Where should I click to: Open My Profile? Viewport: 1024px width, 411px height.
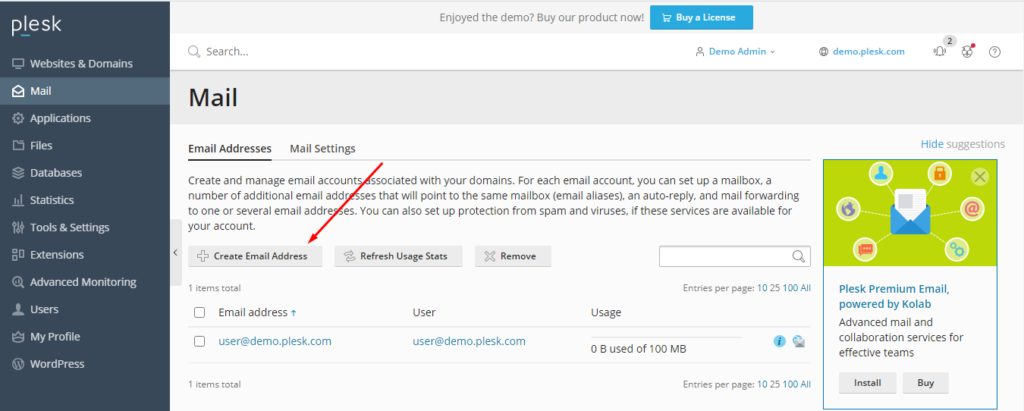[x=85, y=337]
